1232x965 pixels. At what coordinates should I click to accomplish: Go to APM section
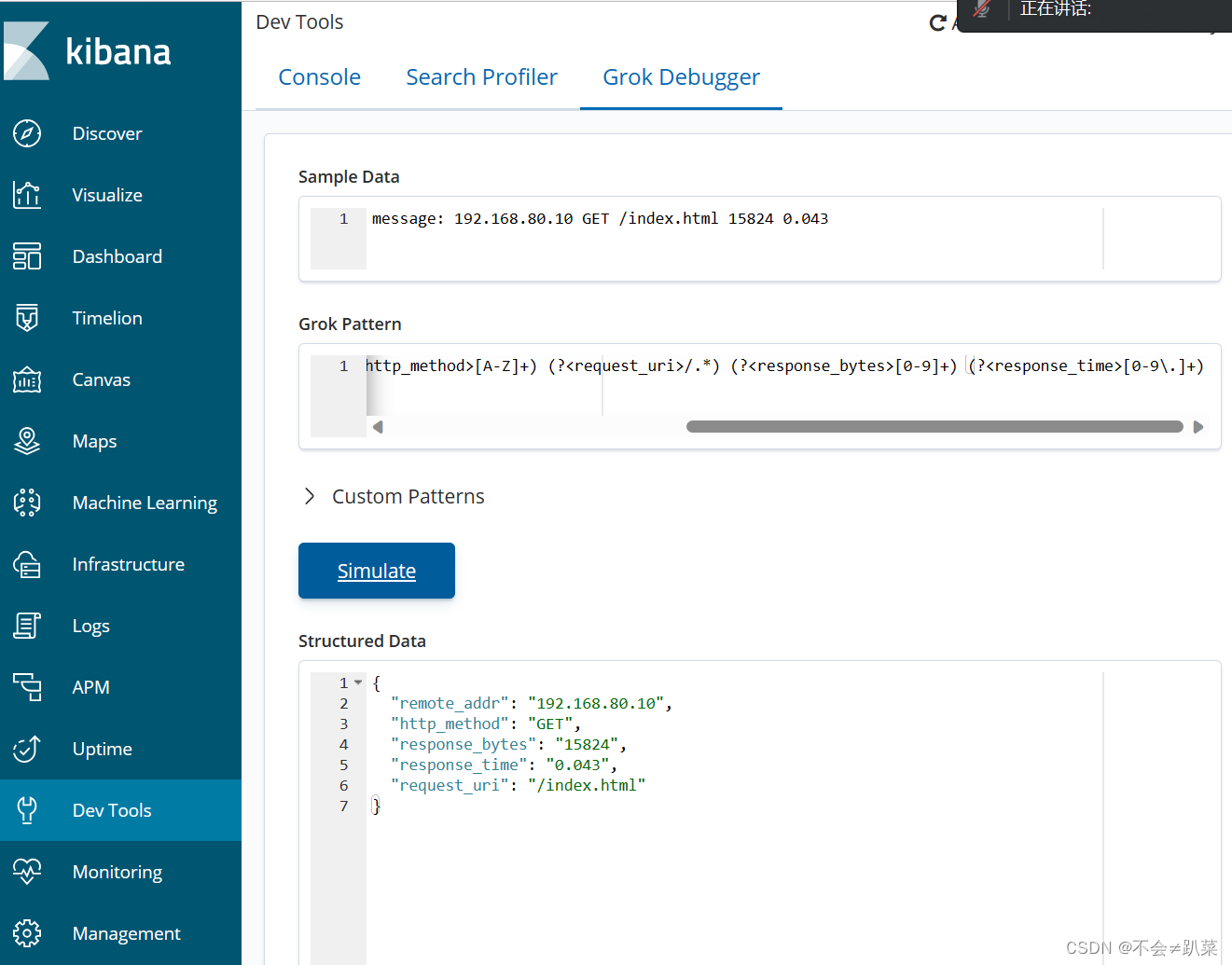[x=121, y=687]
